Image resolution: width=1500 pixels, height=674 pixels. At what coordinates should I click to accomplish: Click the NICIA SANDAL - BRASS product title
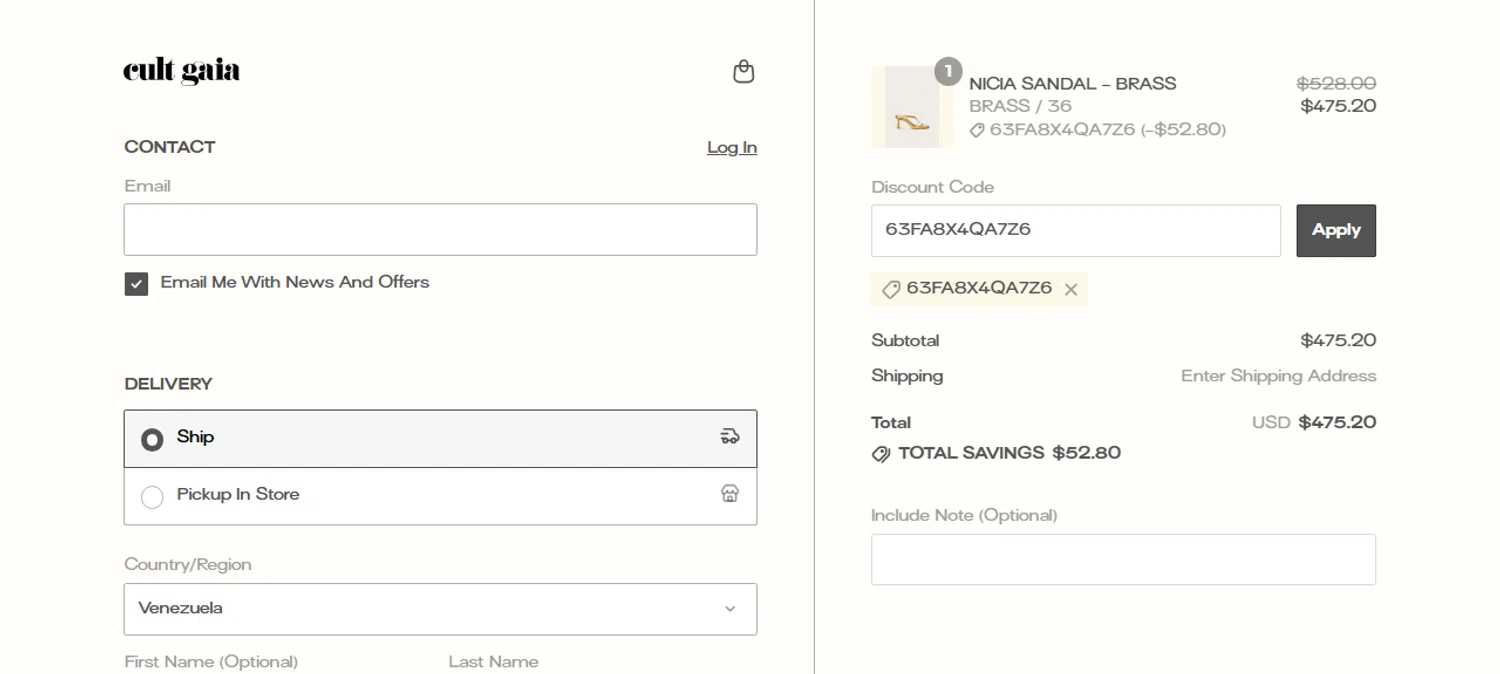click(1072, 83)
